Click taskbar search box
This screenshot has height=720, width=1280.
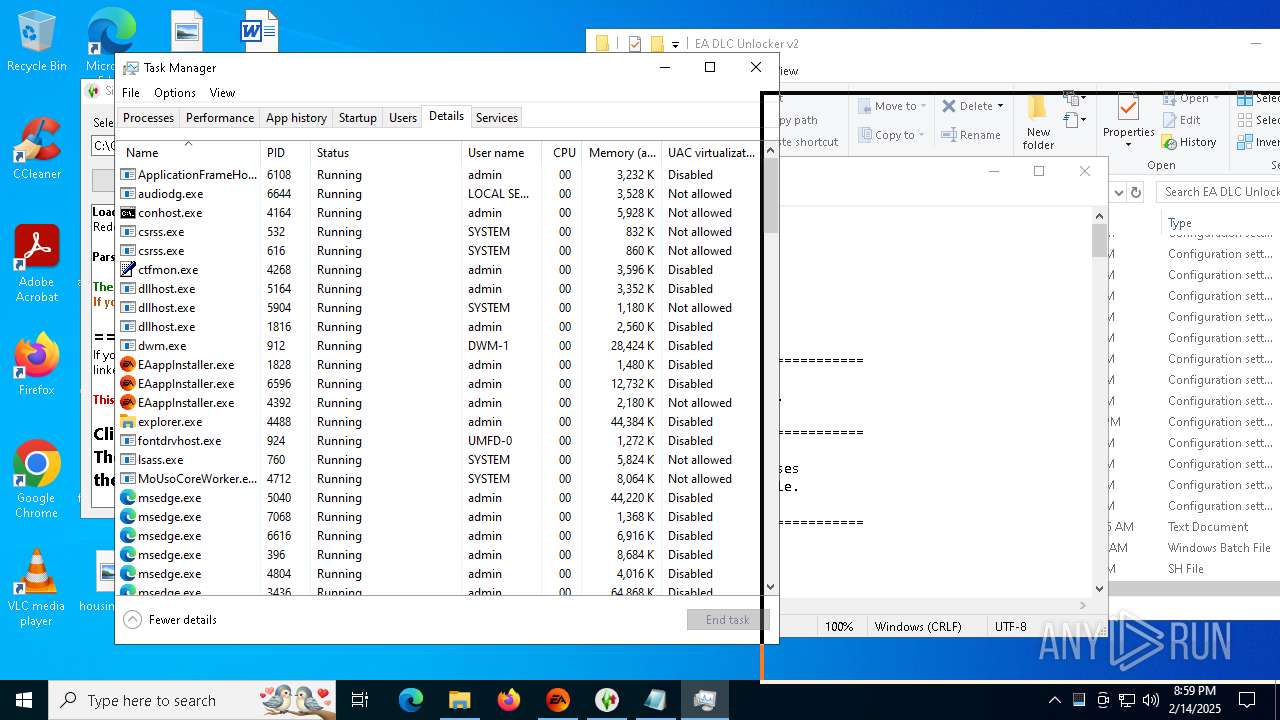pos(193,700)
